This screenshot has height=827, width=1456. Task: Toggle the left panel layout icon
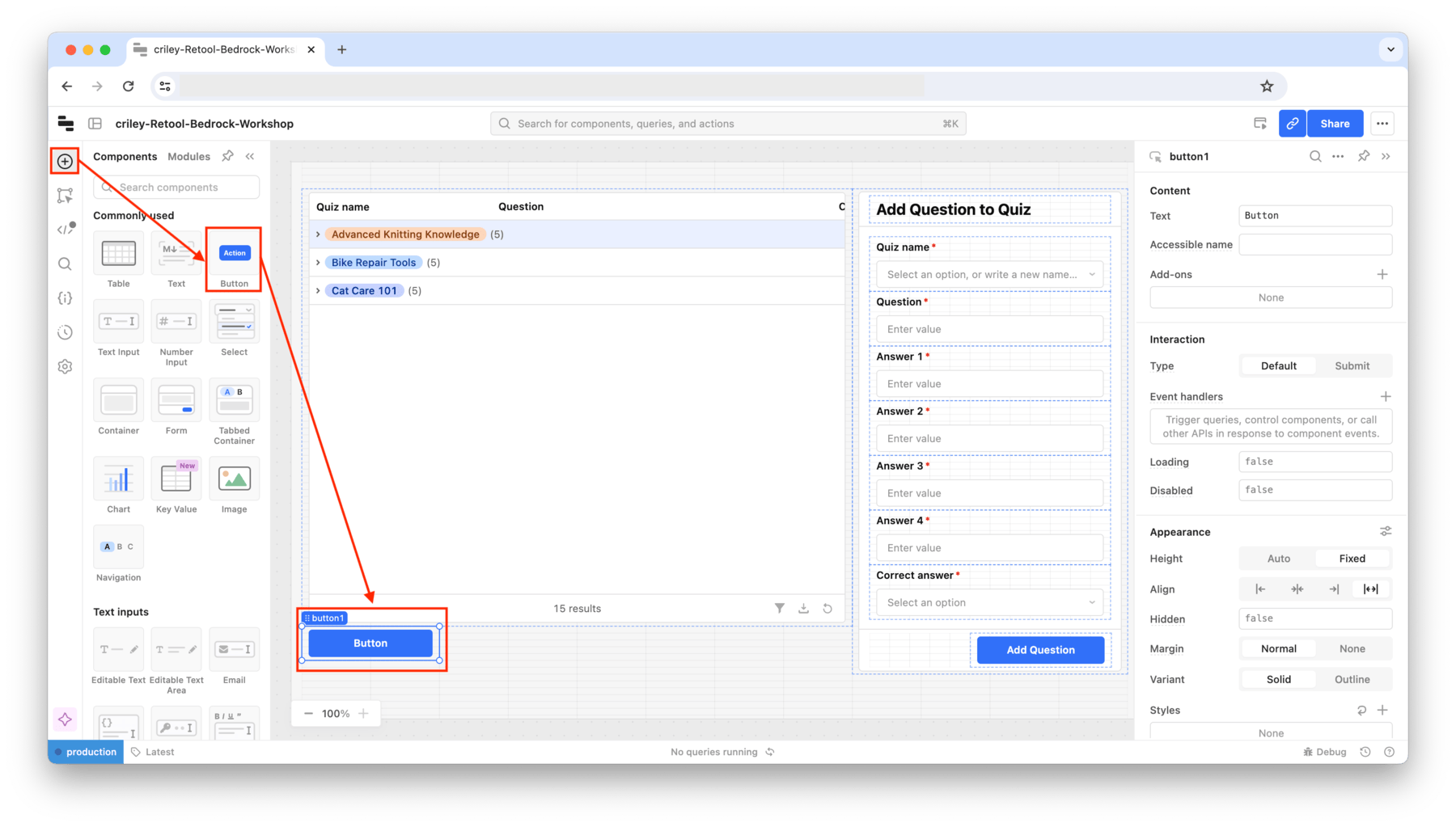95,124
